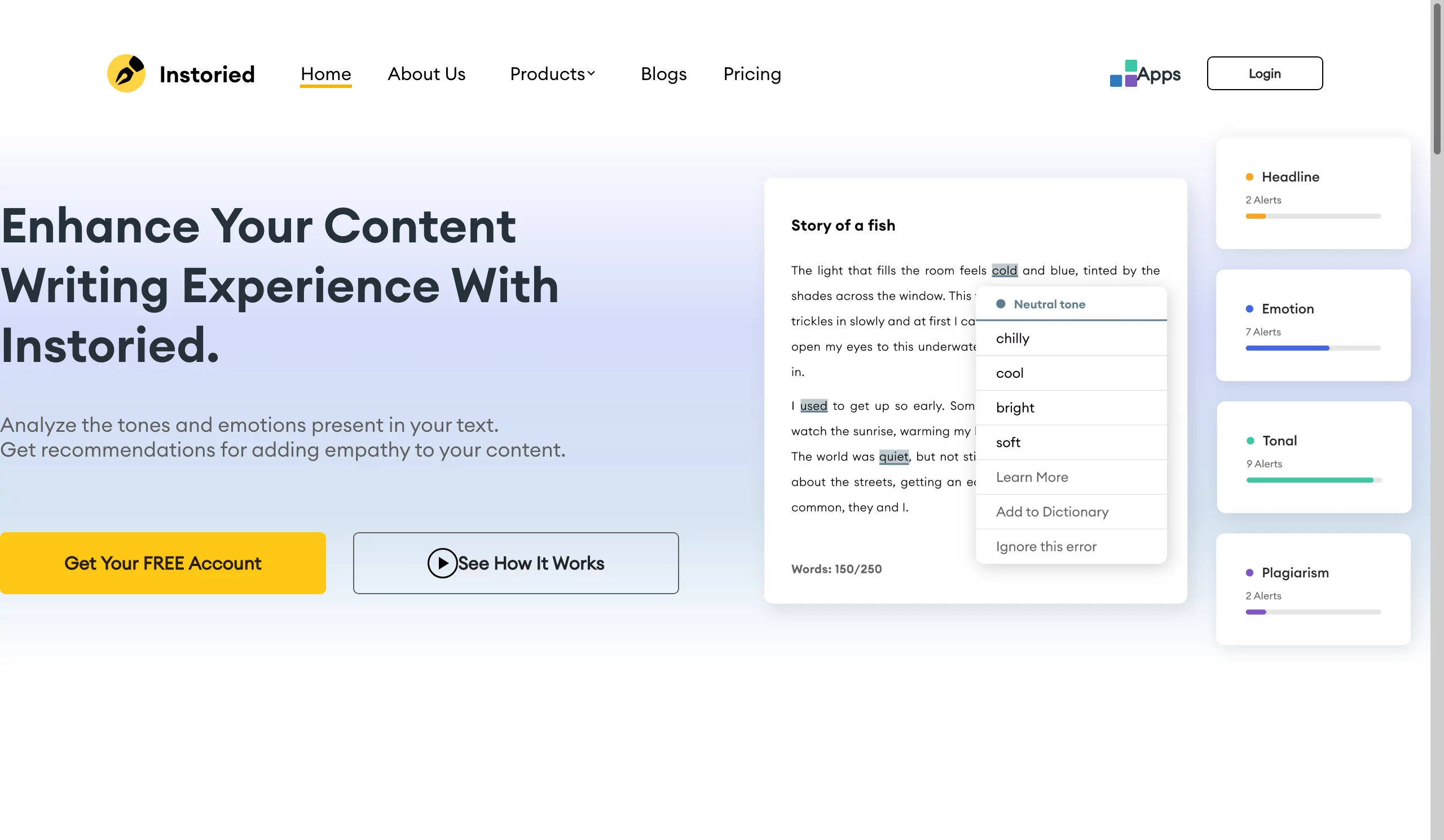Click the Emotion analysis panel icon

pos(1250,308)
